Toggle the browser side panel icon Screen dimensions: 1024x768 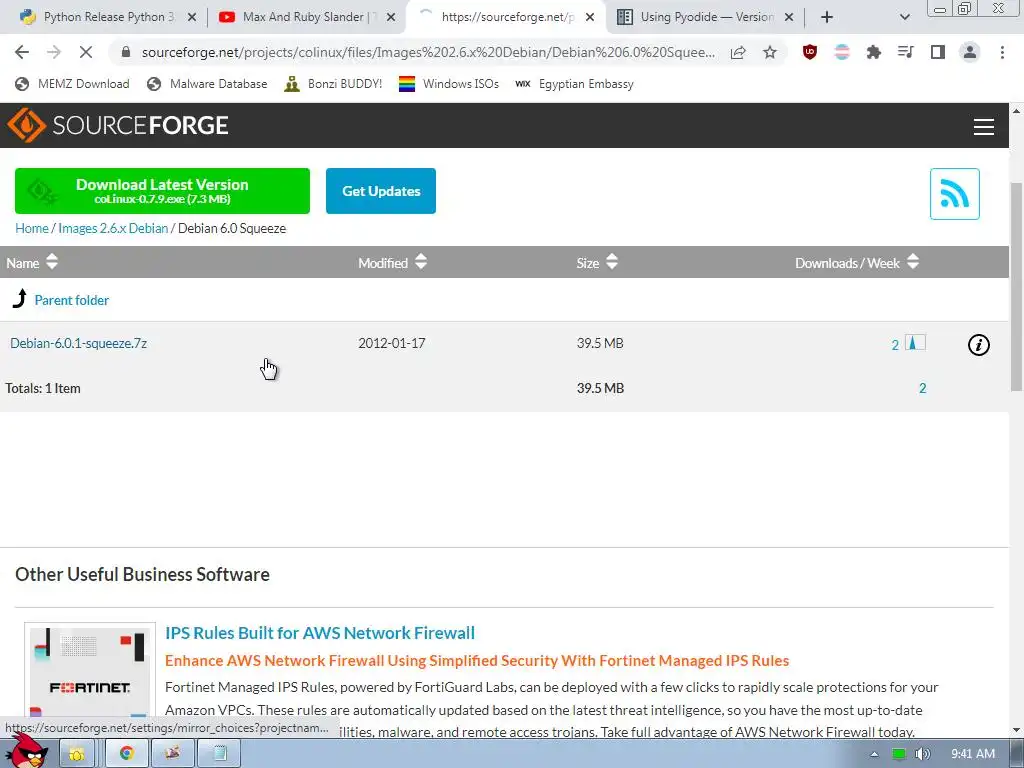click(938, 52)
